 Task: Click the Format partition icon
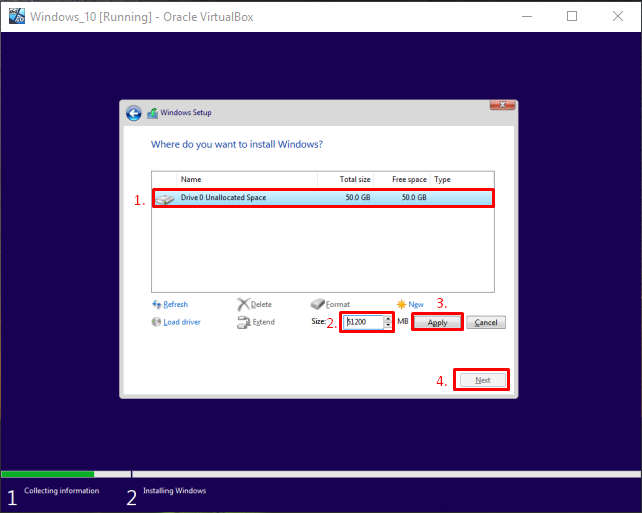(x=317, y=304)
